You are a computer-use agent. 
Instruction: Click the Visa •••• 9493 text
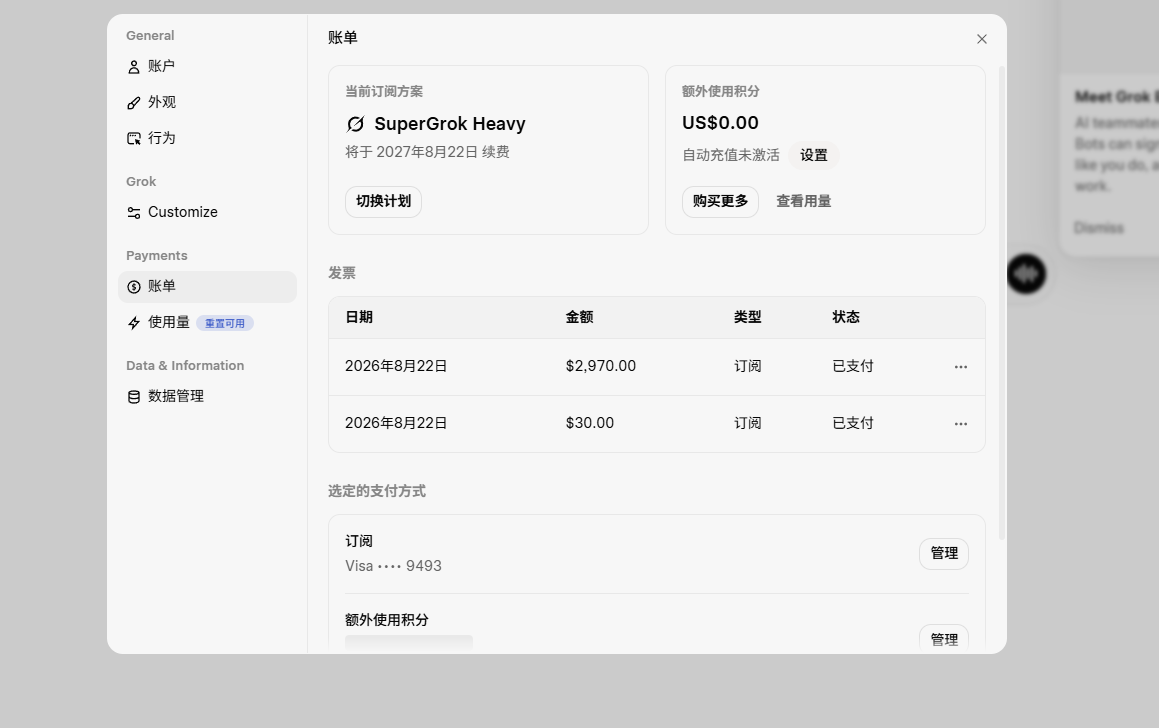coord(393,566)
